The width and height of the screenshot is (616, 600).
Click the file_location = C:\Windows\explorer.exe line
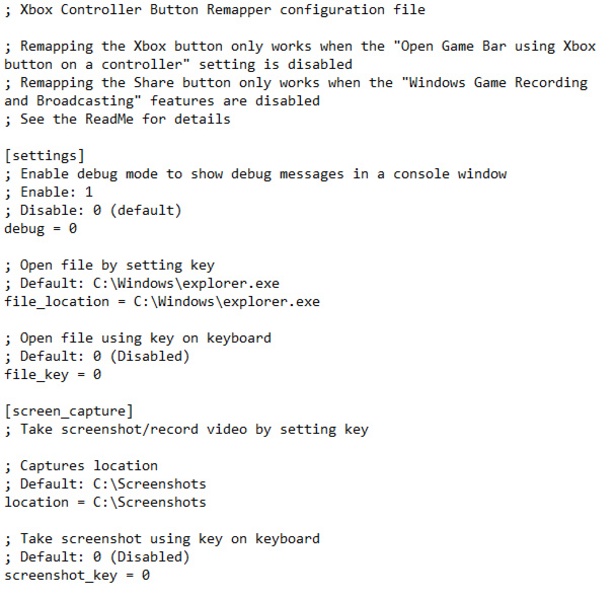click(162, 301)
